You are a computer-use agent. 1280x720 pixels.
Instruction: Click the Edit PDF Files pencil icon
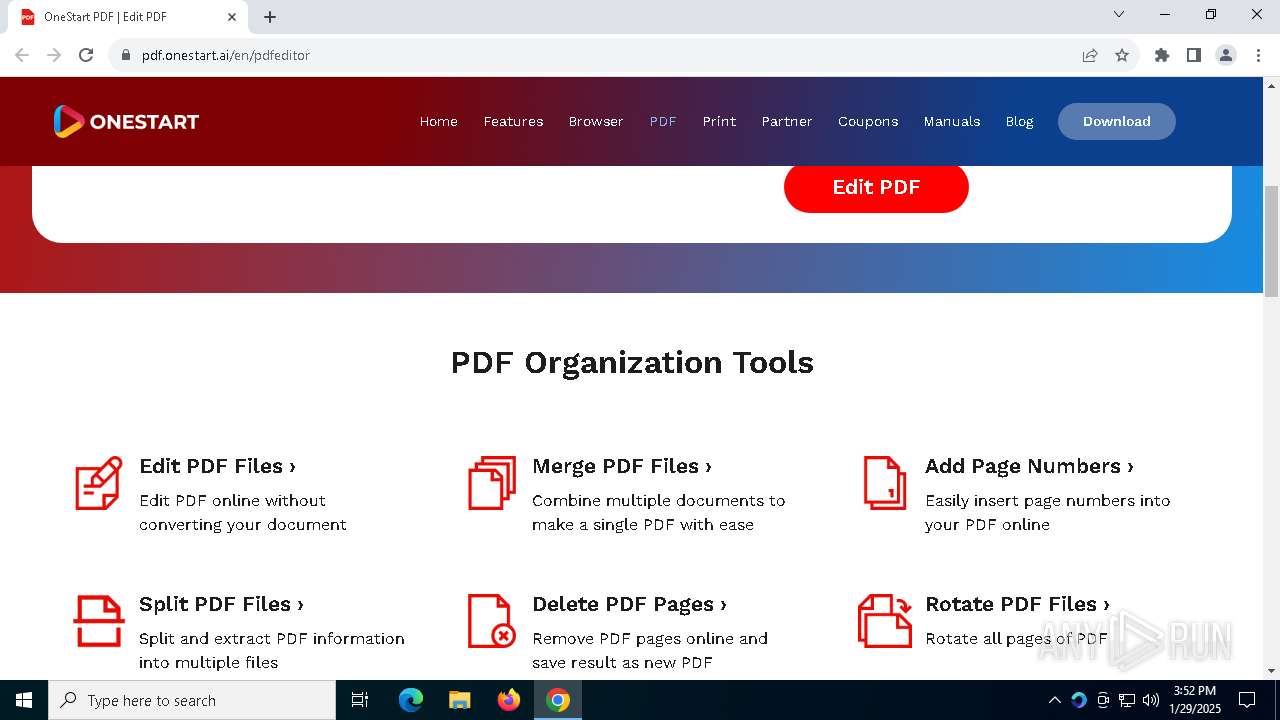(99, 483)
